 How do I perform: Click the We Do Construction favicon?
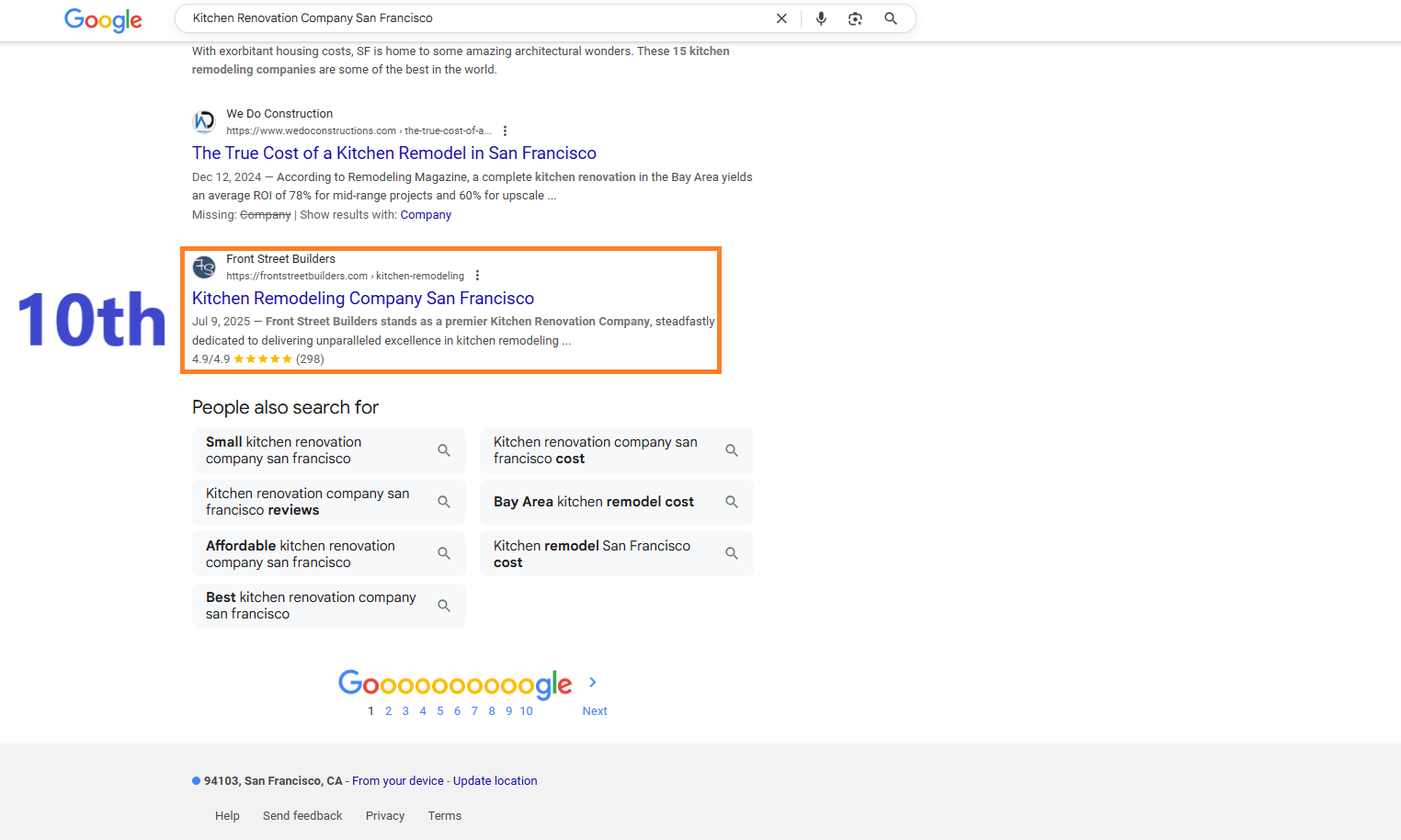coord(204,121)
